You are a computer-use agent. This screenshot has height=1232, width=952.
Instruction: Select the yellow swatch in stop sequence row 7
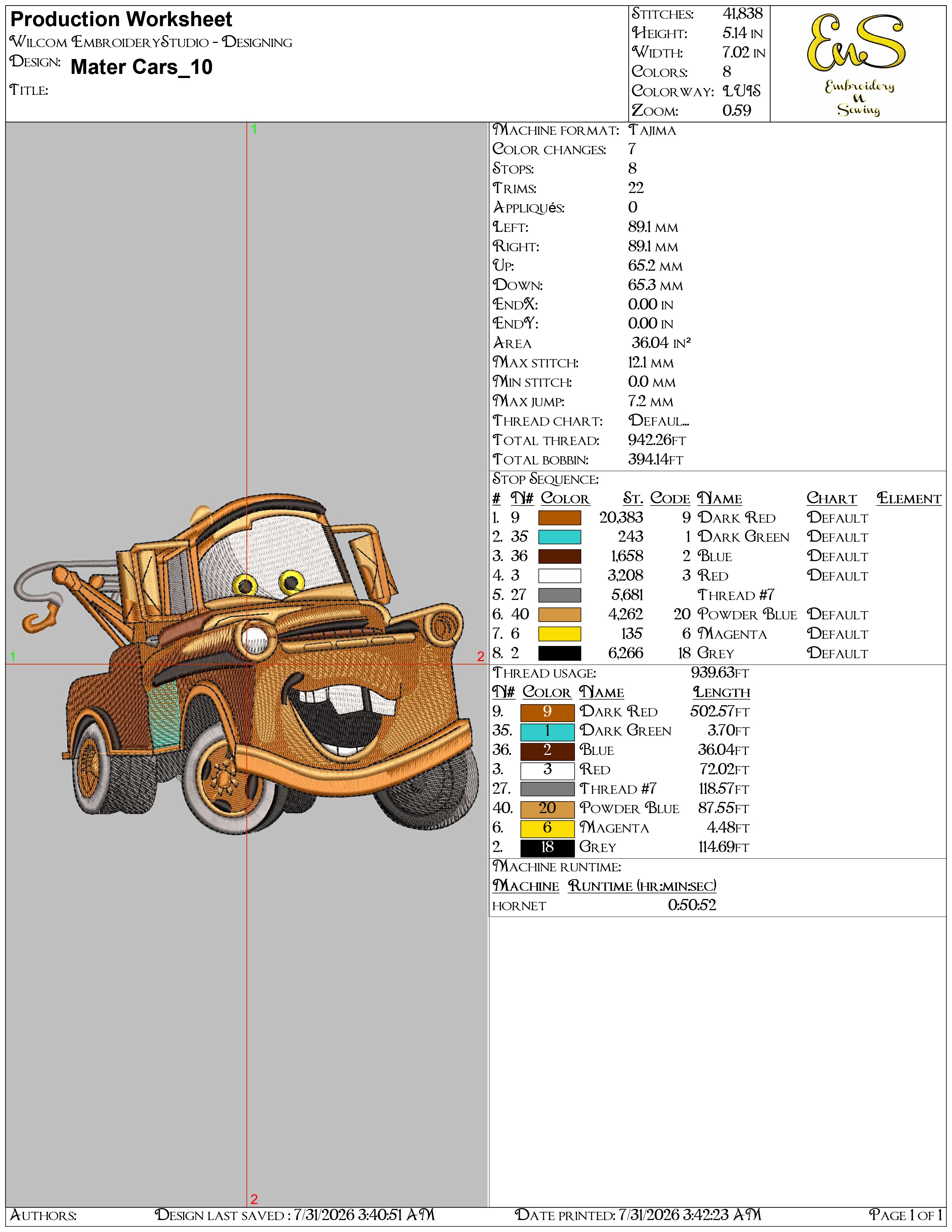click(559, 634)
